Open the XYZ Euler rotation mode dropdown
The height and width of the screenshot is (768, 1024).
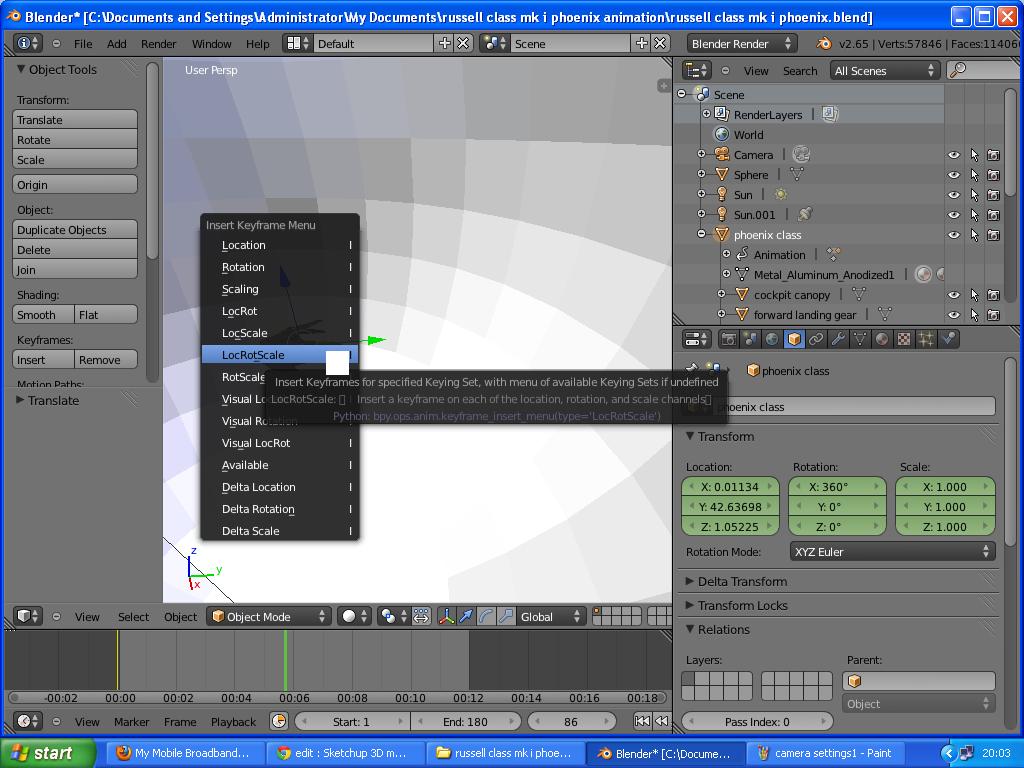point(891,551)
